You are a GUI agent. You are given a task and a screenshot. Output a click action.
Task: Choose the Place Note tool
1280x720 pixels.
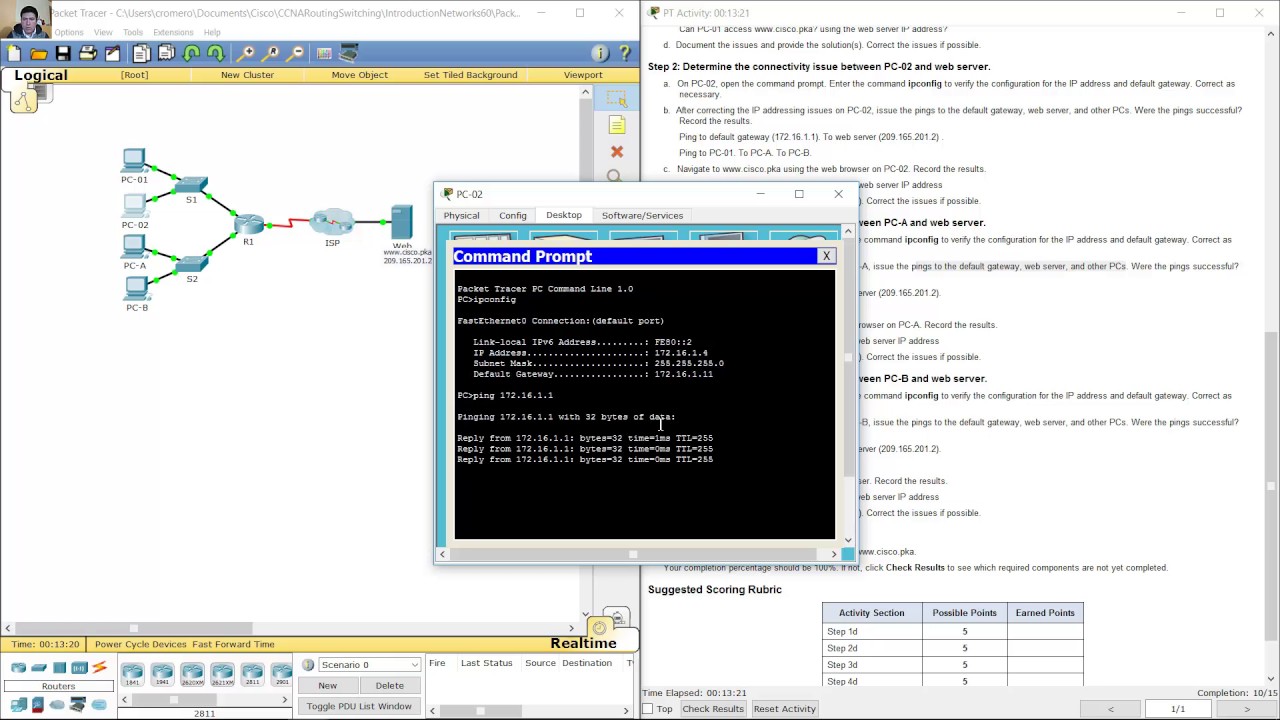(617, 125)
